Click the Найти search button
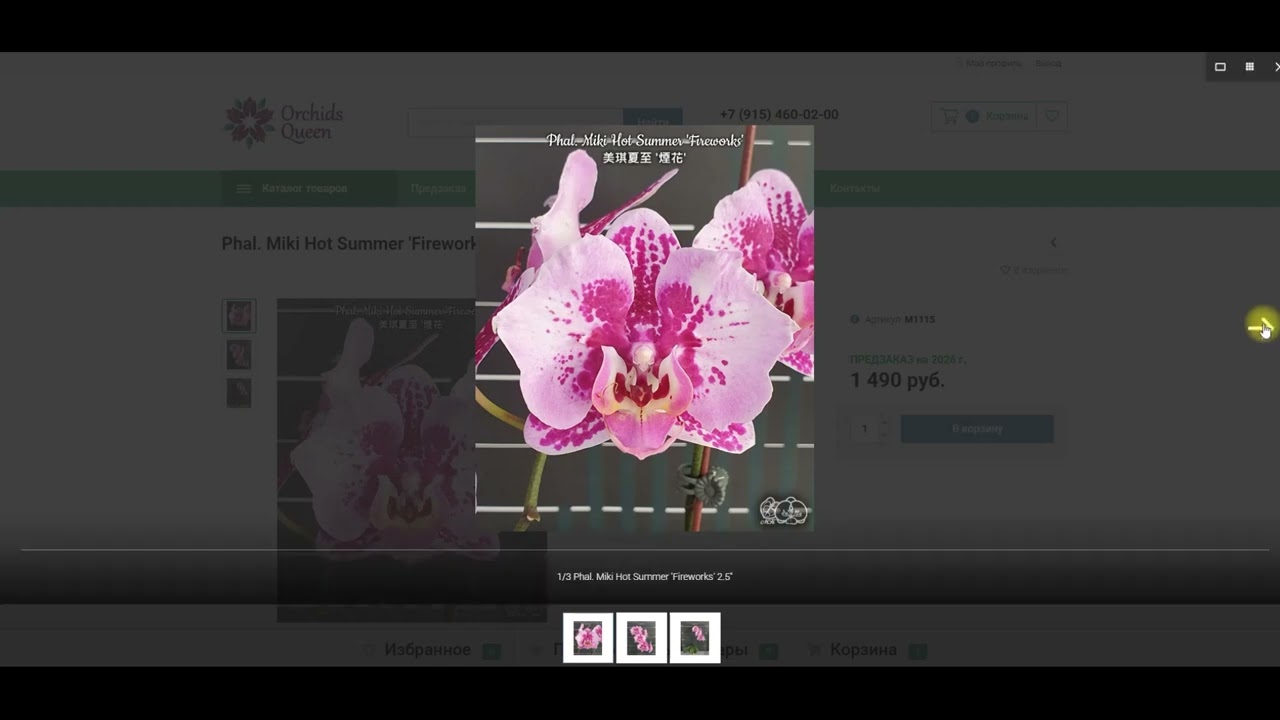This screenshot has width=1280, height=720. (653, 122)
